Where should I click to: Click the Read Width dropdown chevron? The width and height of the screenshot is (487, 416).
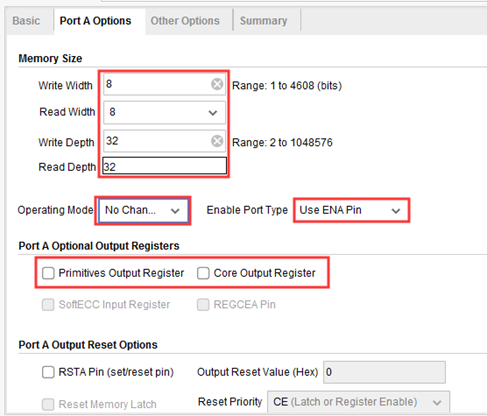point(213,113)
